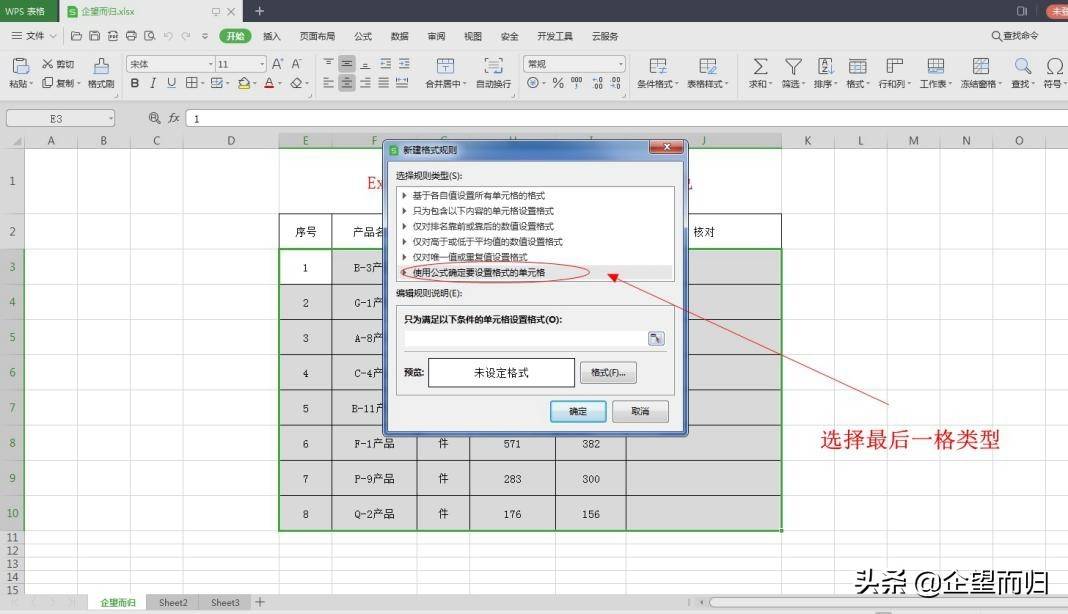
Task: Click the add new sheet plus button
Action: tap(260, 602)
